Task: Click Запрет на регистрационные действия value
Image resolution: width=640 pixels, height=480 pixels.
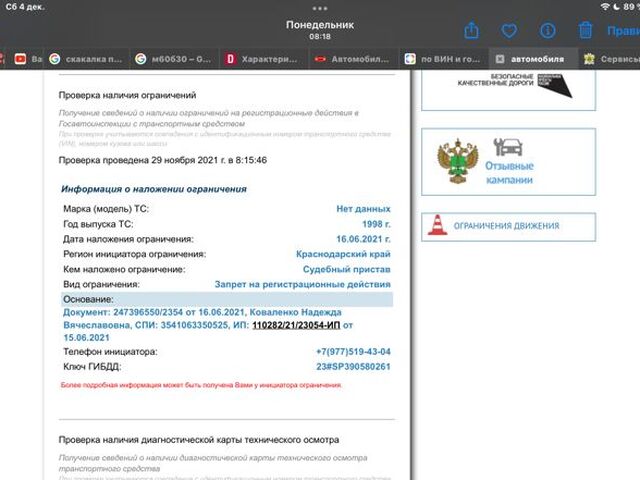Action: point(302,284)
